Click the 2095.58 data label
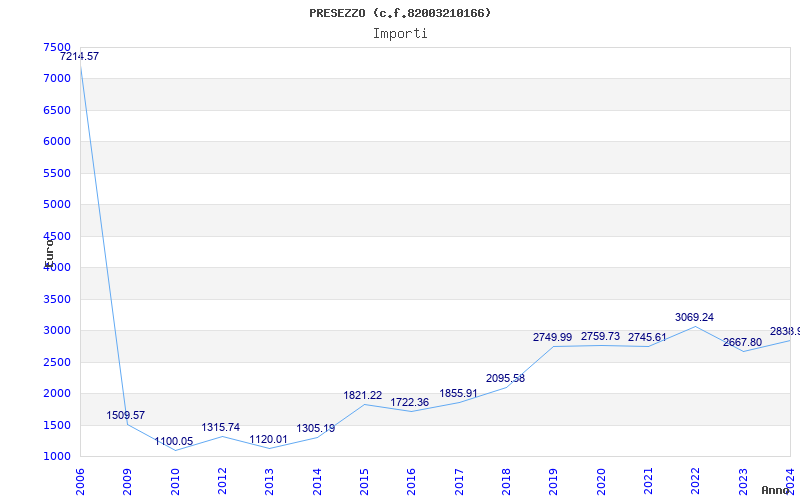The image size is (800, 500). click(506, 379)
